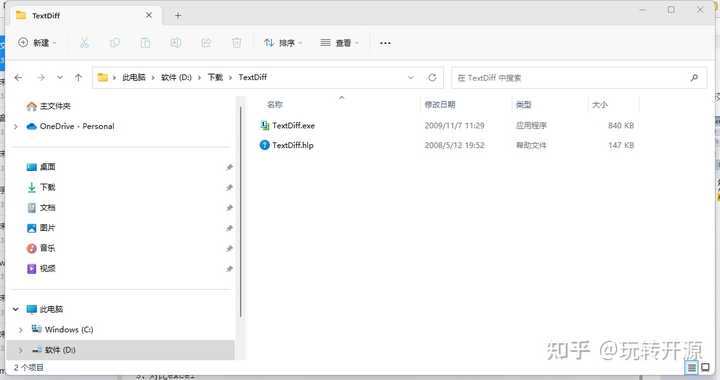
Task: Switch to large thumbnails view icon
Action: [x=705, y=367]
